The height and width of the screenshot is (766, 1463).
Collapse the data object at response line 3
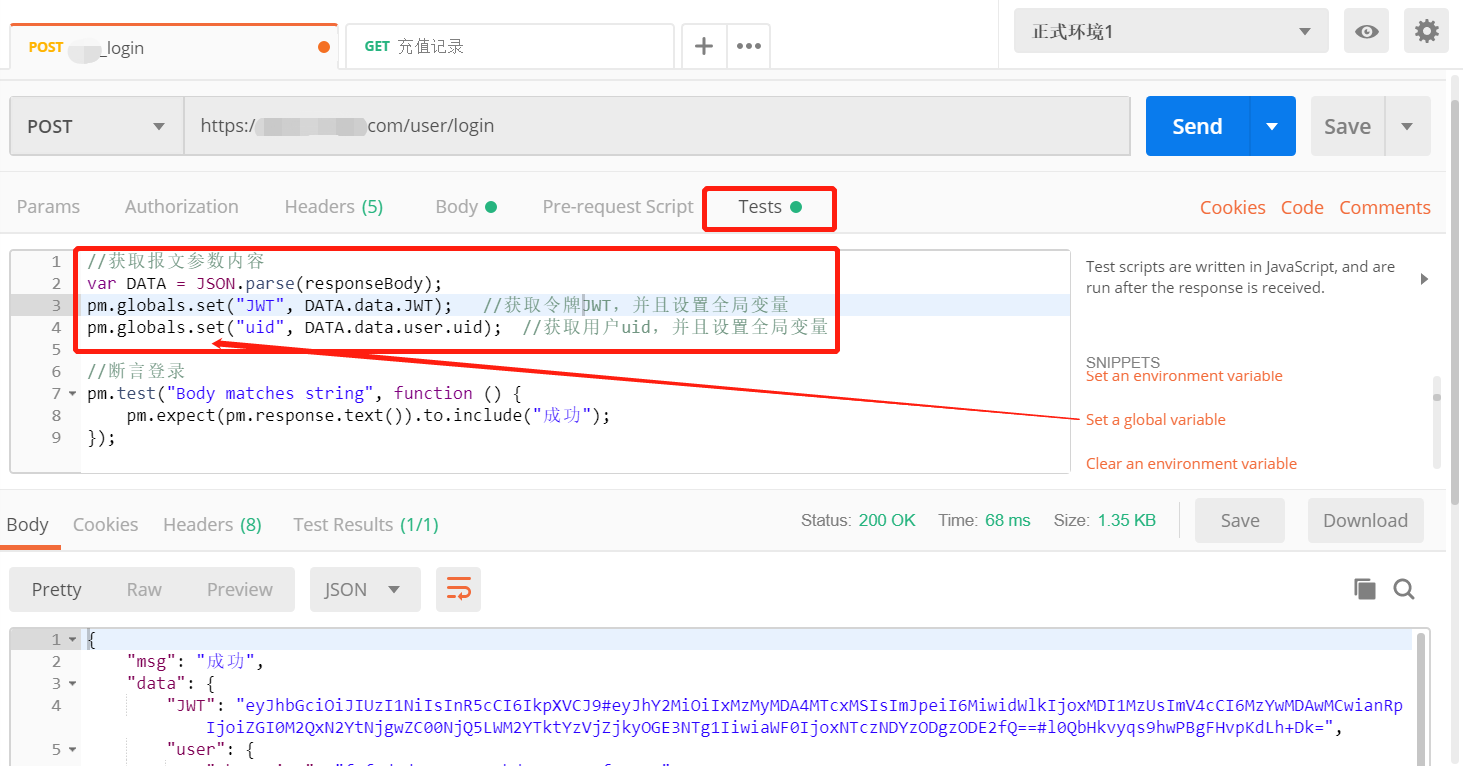point(70,684)
